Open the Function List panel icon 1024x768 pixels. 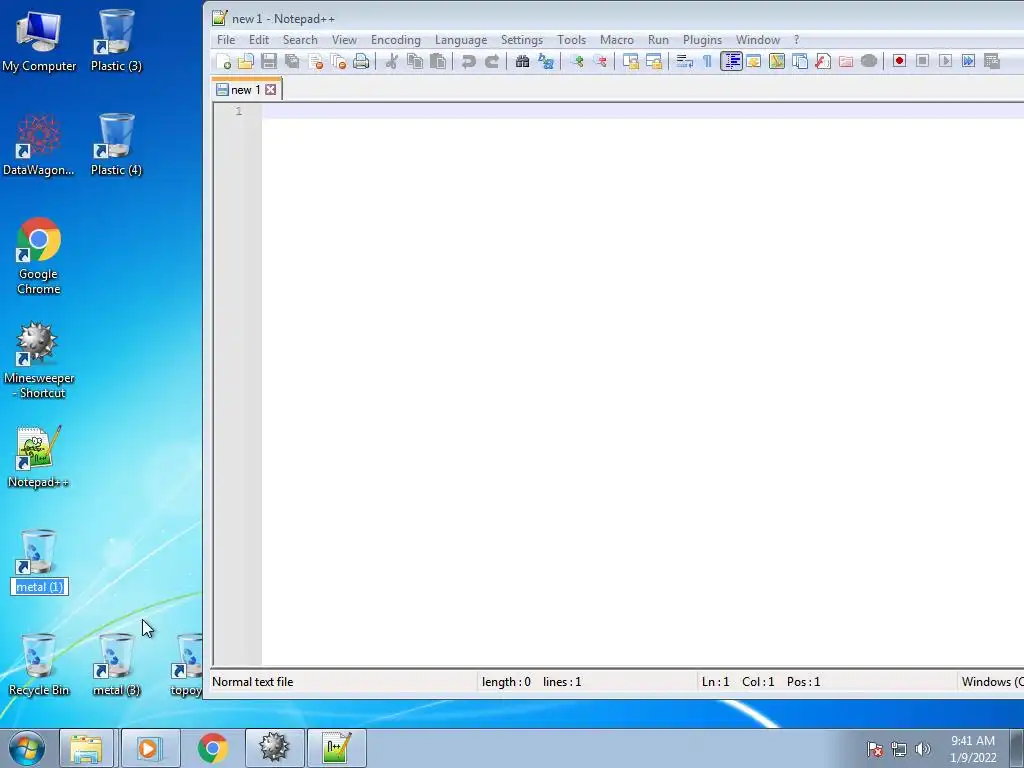point(823,61)
